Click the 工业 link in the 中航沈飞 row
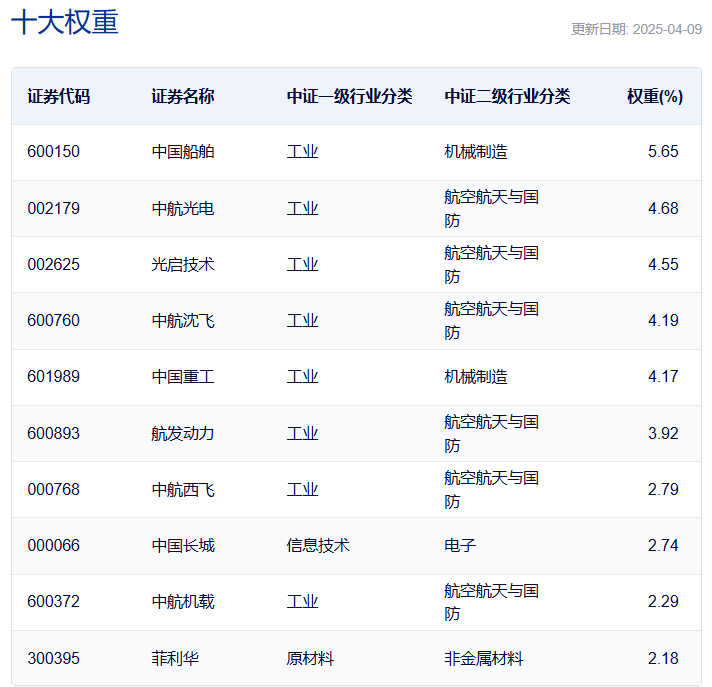The width and height of the screenshot is (712, 687). tap(302, 321)
